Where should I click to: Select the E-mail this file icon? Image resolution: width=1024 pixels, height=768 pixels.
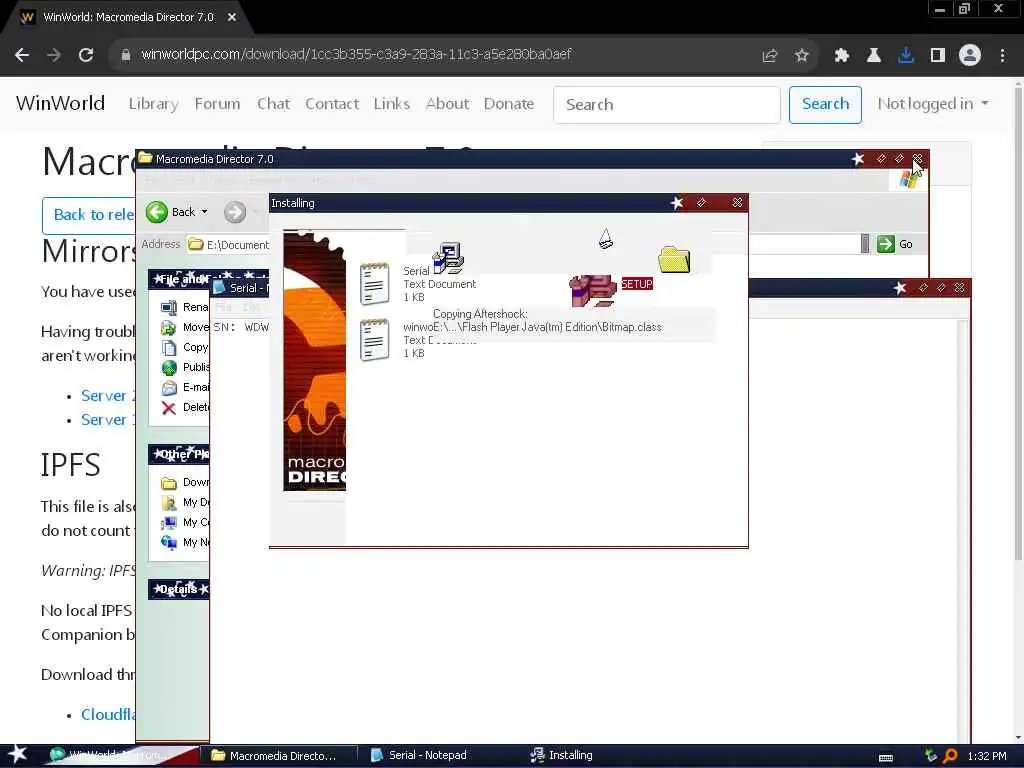click(x=169, y=388)
